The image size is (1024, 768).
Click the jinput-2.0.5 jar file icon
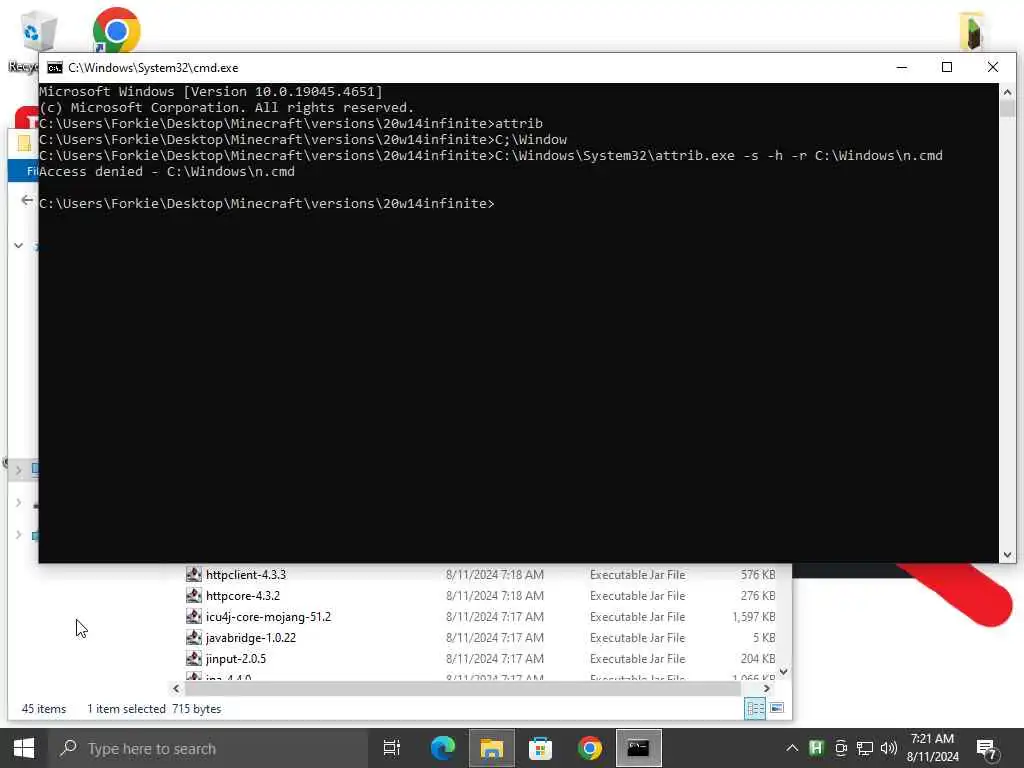(193, 658)
